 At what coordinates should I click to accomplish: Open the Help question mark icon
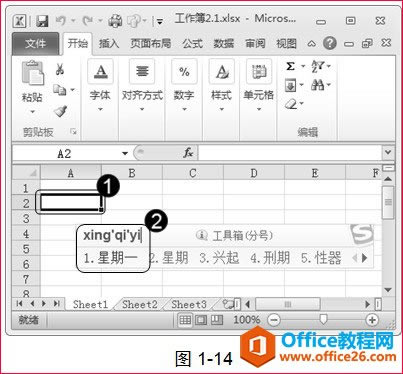[x=329, y=43]
